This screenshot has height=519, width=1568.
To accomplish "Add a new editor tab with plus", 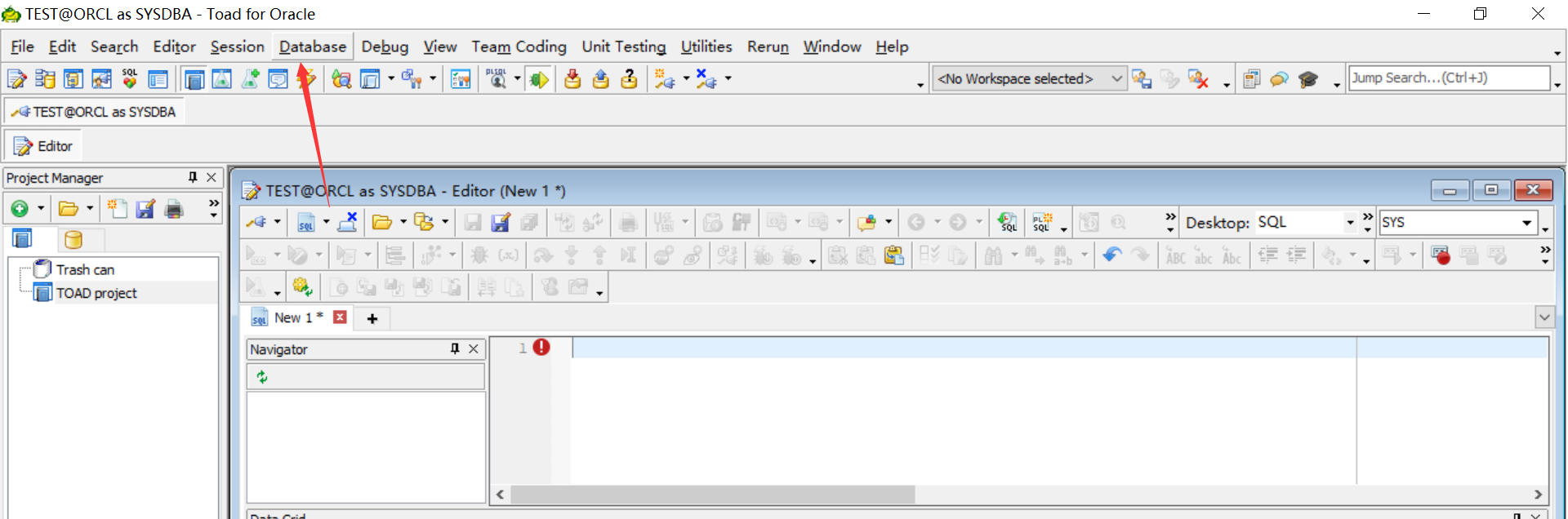I will pos(372,318).
